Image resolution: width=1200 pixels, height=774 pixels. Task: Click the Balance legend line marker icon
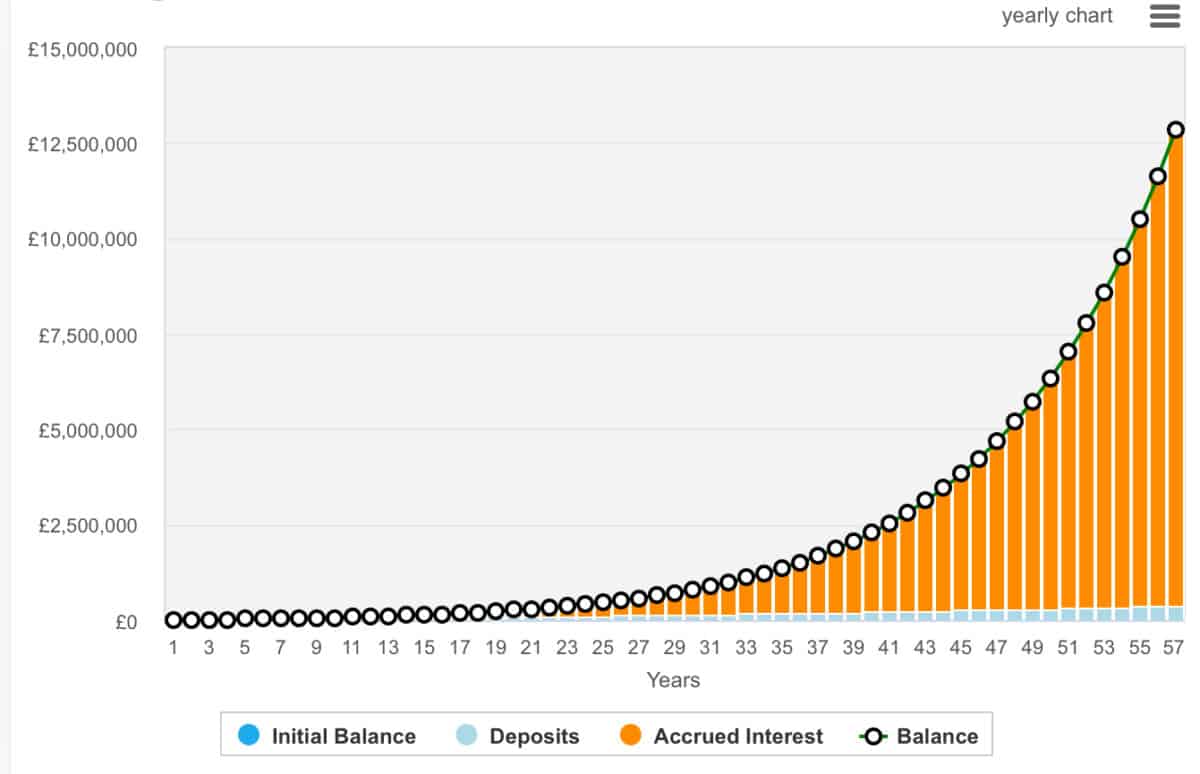click(x=875, y=736)
